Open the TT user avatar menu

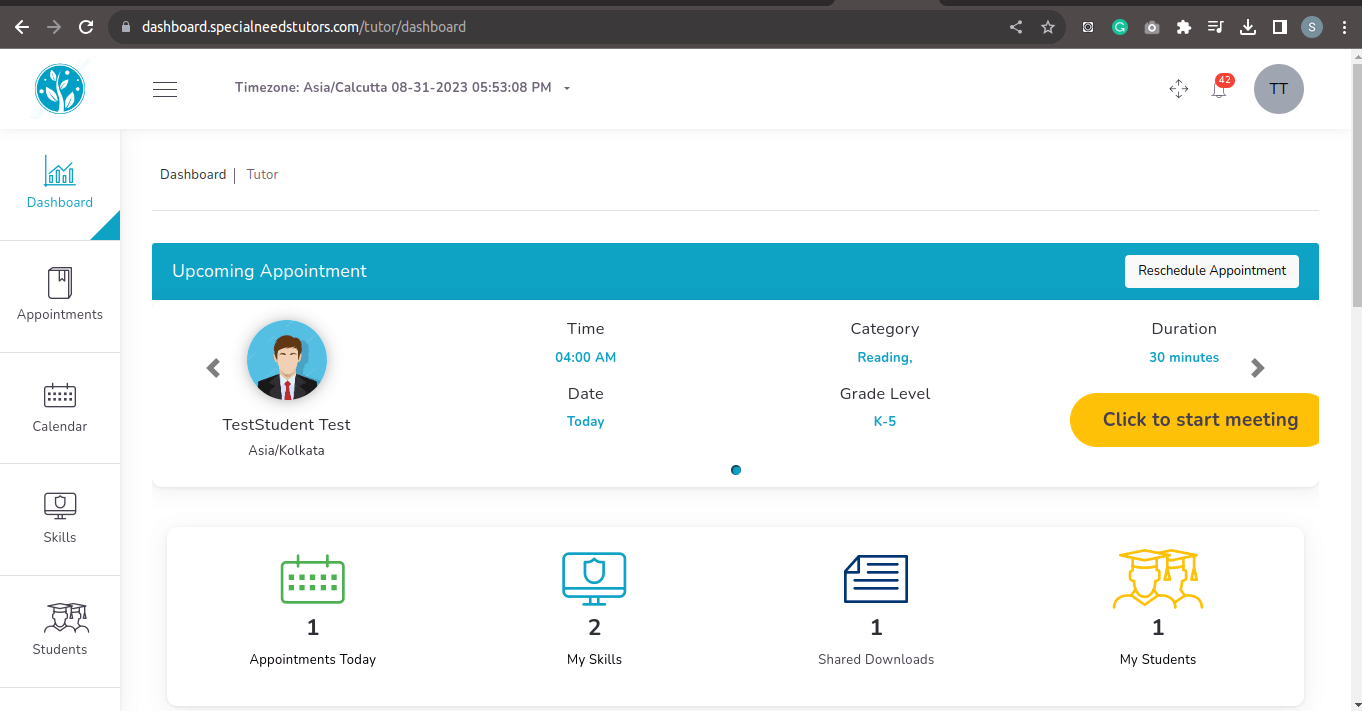1278,89
